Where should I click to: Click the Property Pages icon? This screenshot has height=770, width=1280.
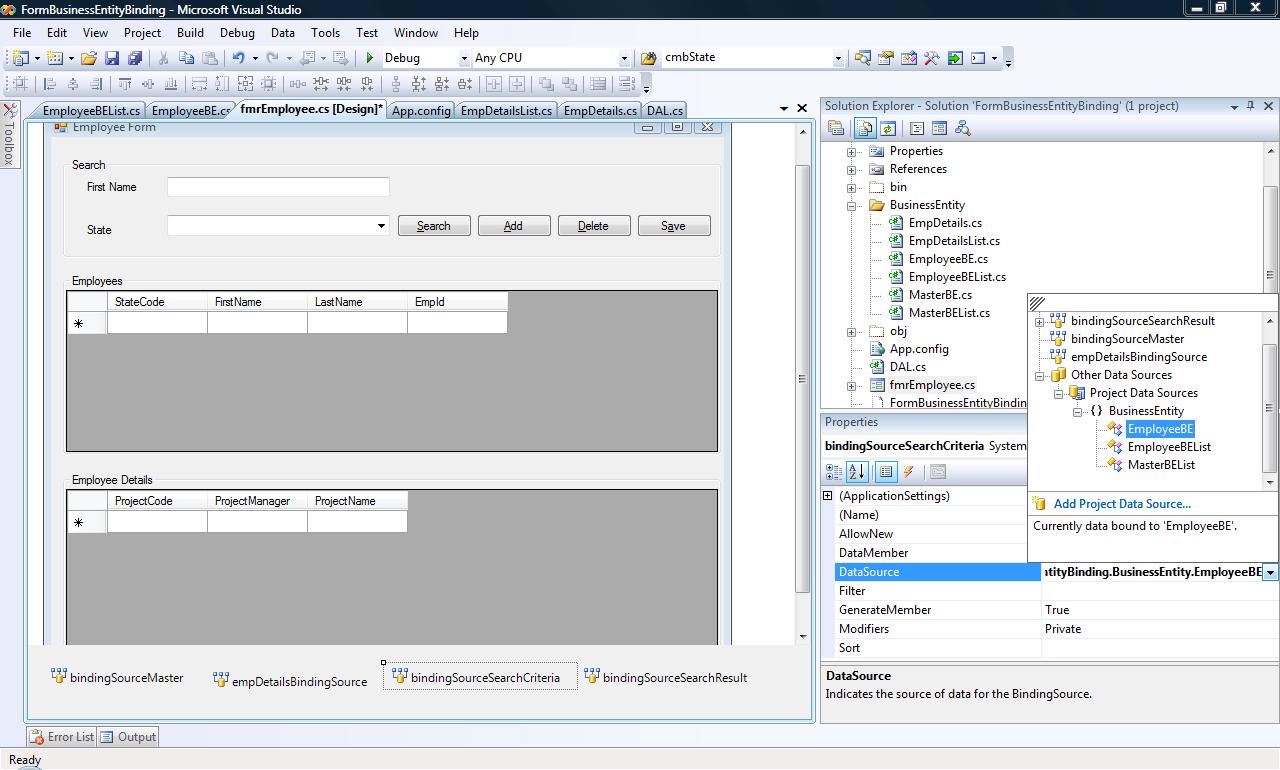[x=938, y=472]
